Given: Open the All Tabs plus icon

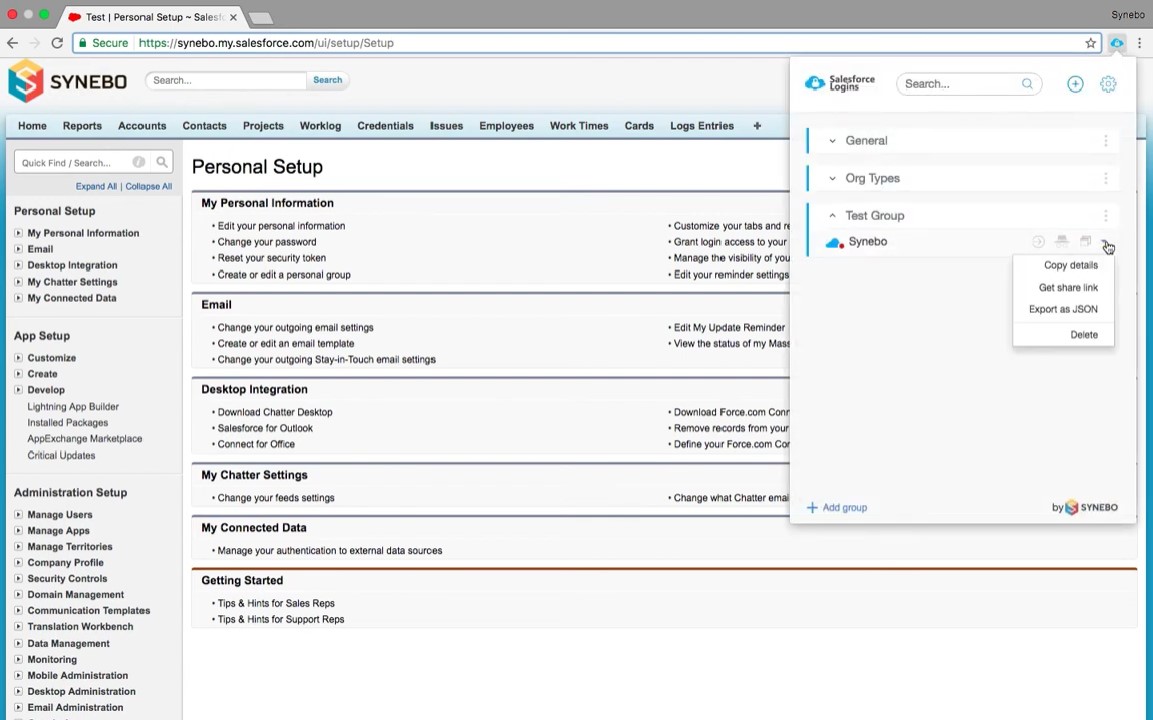Looking at the screenshot, I should (757, 126).
